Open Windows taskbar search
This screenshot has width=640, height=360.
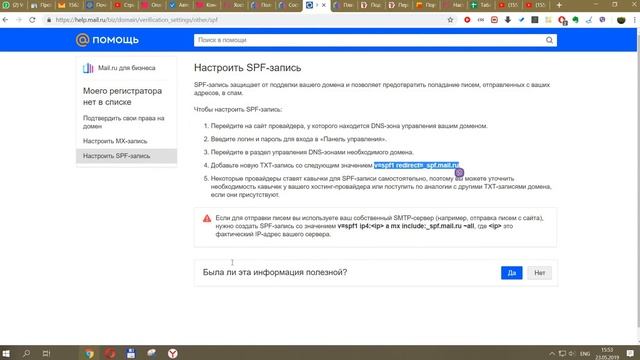pos(27,353)
